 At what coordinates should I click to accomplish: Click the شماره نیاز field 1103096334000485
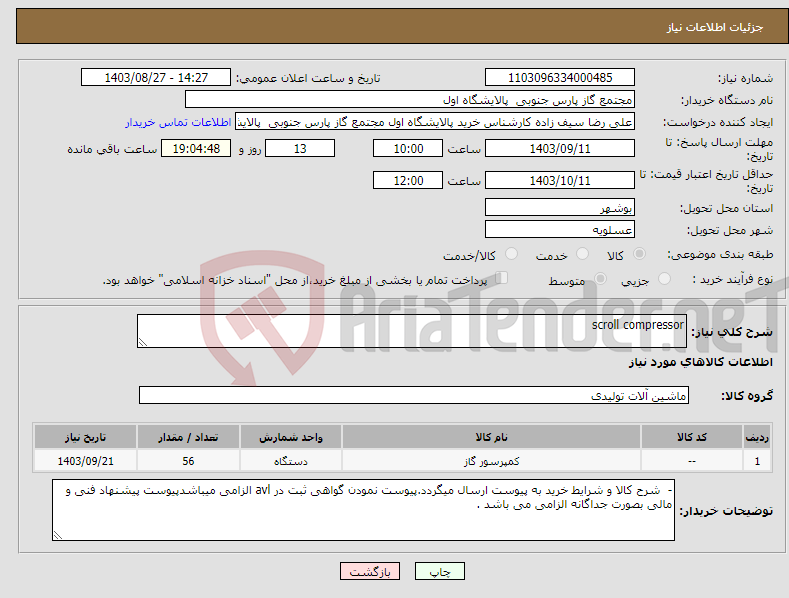tap(560, 78)
